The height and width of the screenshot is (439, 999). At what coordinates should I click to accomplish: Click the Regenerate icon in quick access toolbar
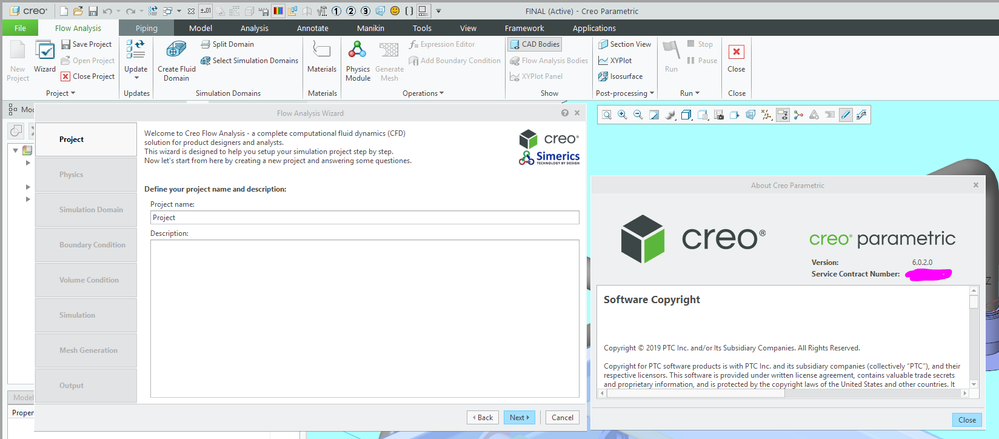click(153, 11)
